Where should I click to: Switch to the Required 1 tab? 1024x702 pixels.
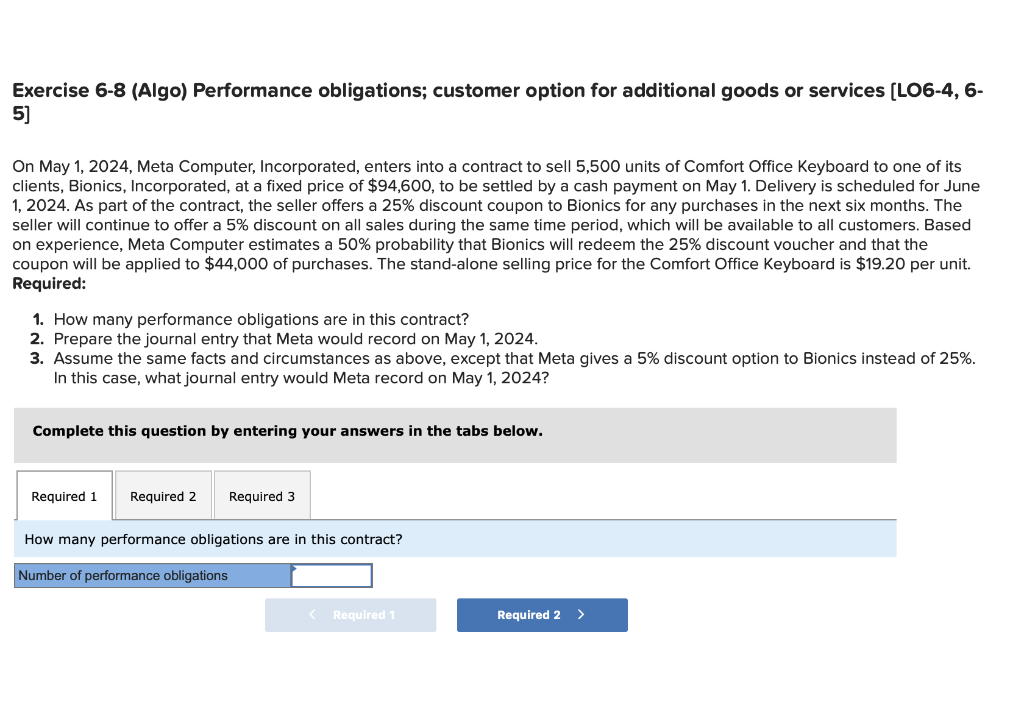(x=64, y=496)
